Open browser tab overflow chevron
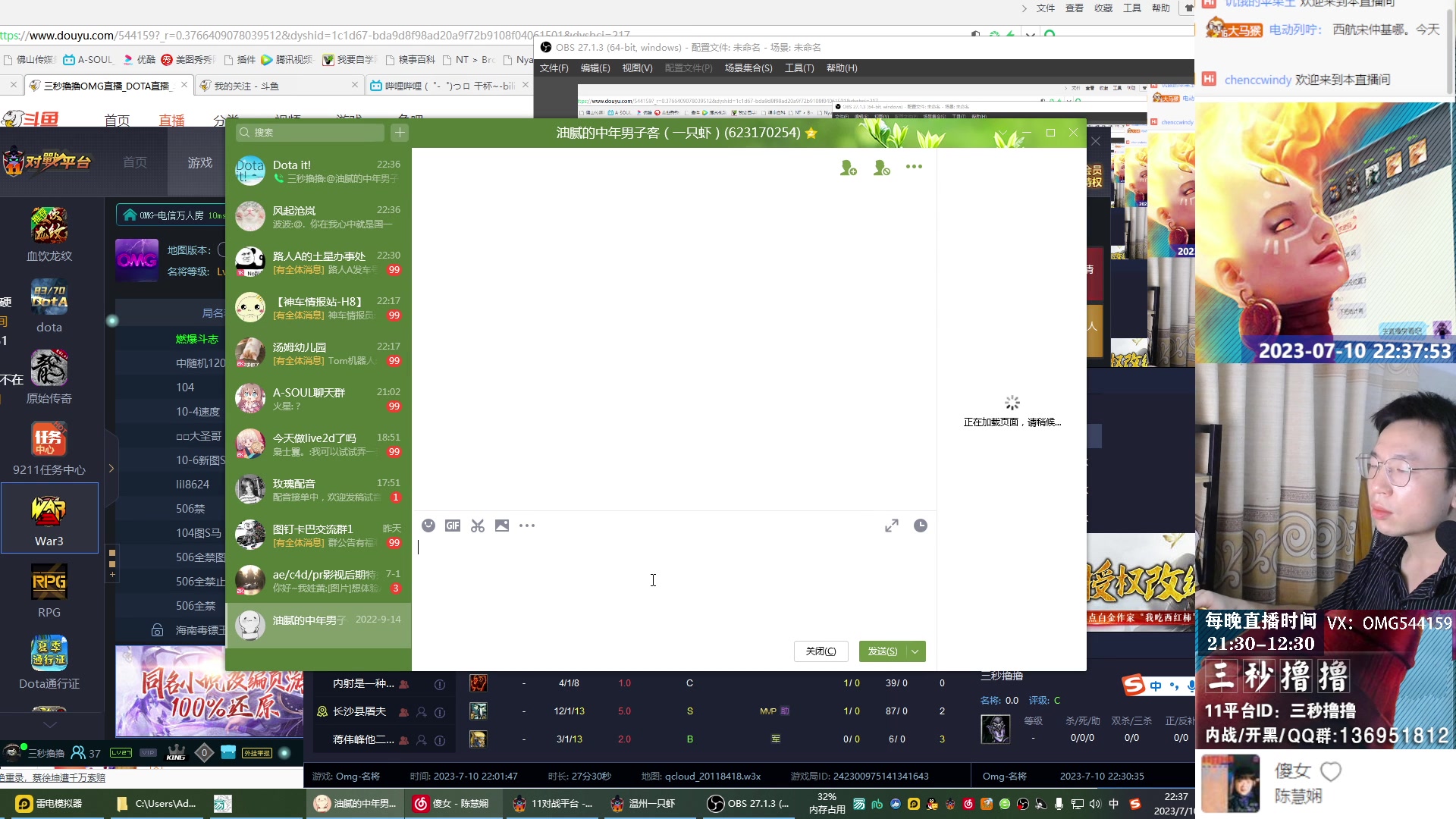1456x819 pixels. click(1024, 8)
